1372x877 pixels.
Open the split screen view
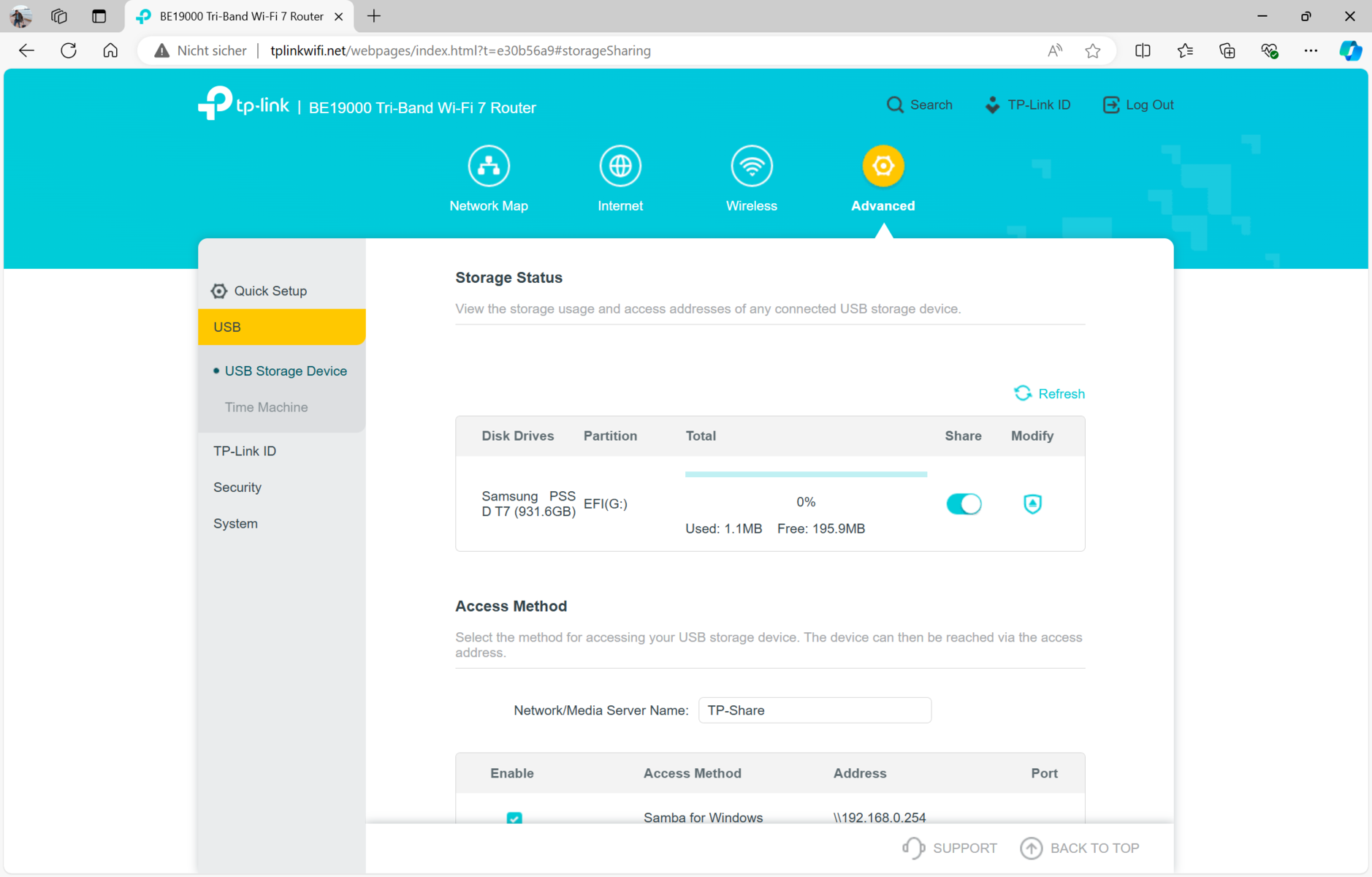pos(1143,50)
